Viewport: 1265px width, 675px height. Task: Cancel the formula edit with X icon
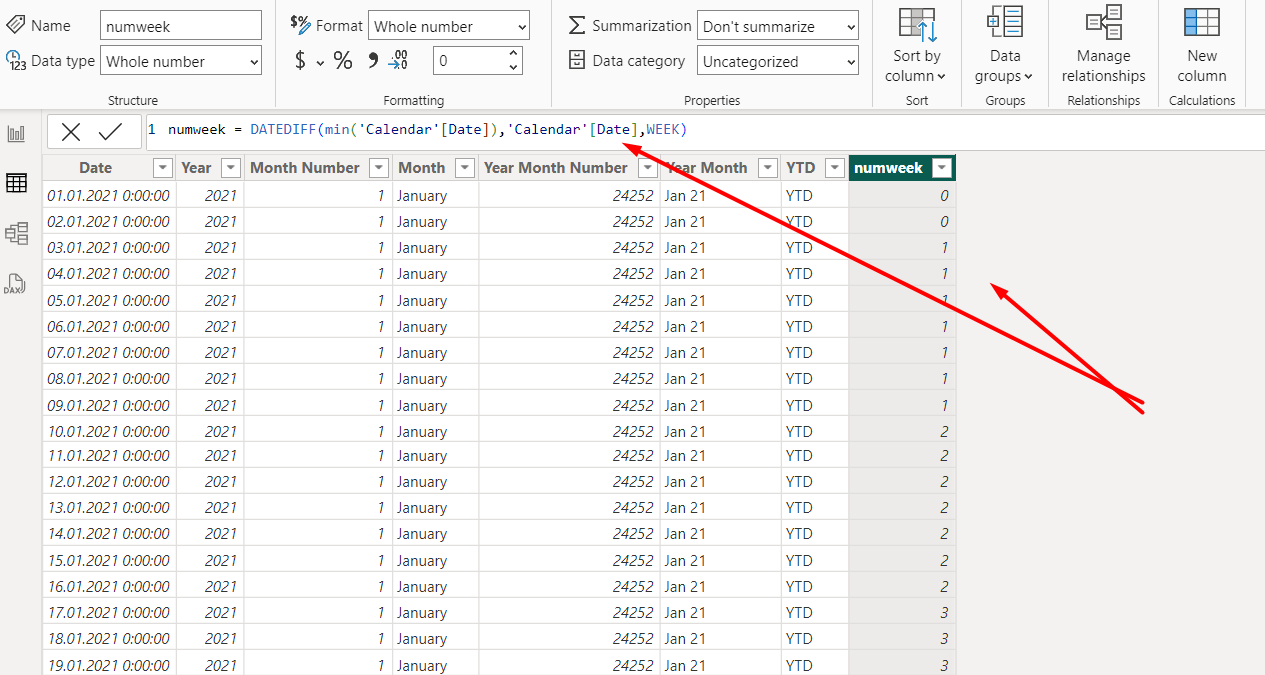[x=71, y=131]
